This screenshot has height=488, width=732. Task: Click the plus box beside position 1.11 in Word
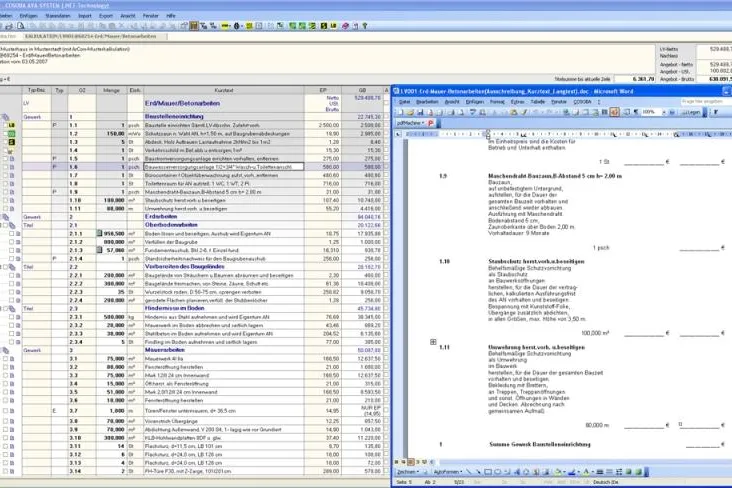tap(433, 342)
